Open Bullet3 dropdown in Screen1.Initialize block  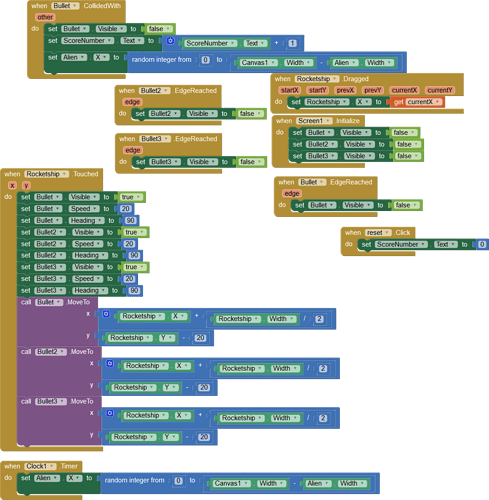[322, 156]
